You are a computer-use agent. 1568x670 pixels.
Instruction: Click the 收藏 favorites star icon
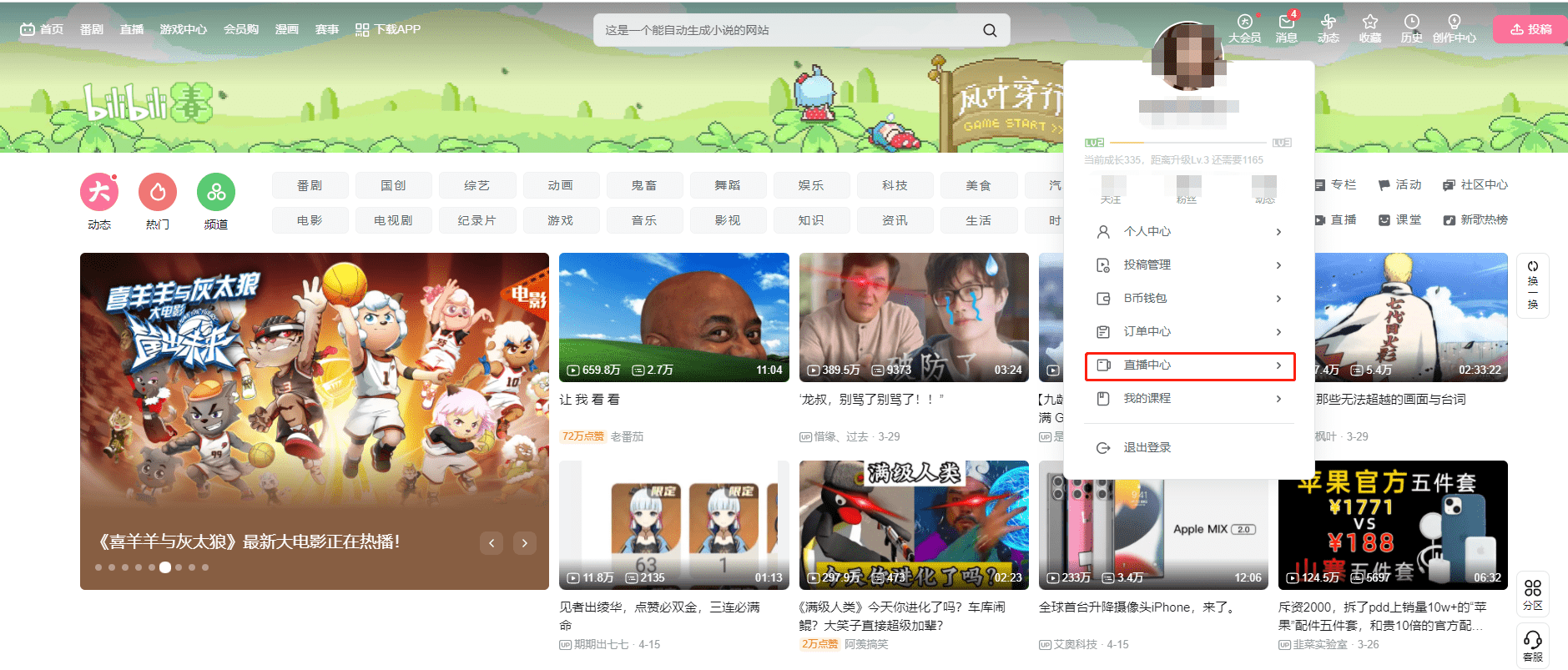click(x=1369, y=22)
